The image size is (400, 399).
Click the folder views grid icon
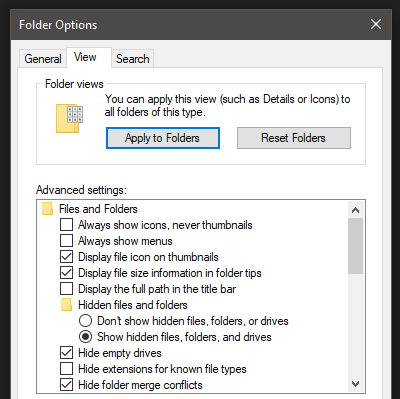click(x=69, y=118)
